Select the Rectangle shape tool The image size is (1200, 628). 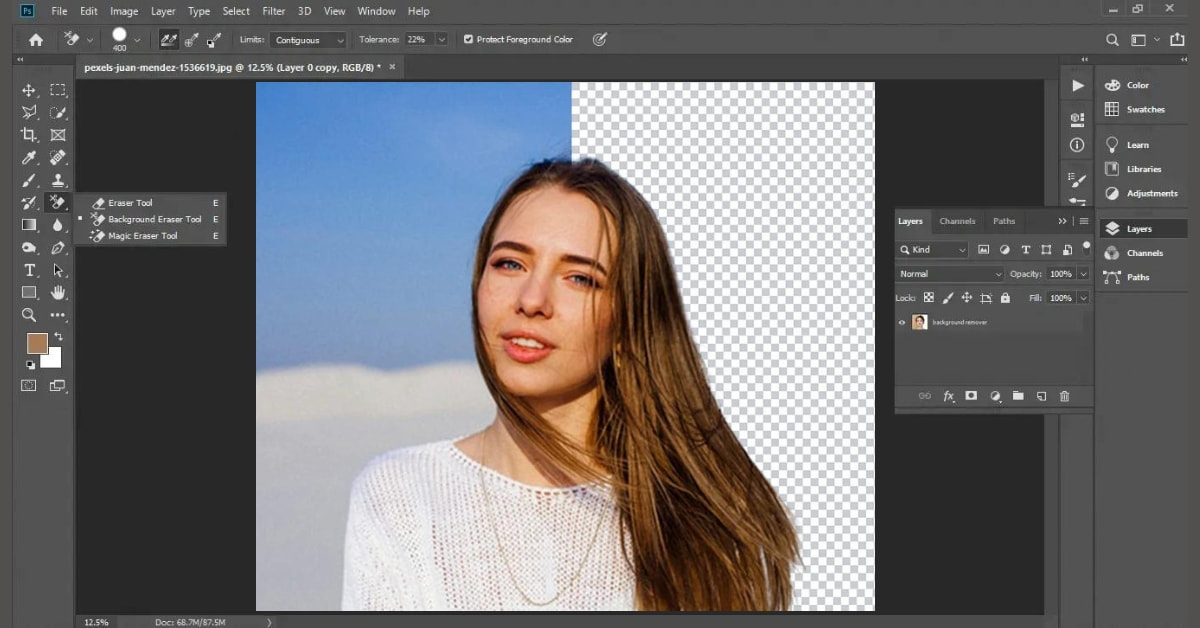pyautogui.click(x=29, y=292)
